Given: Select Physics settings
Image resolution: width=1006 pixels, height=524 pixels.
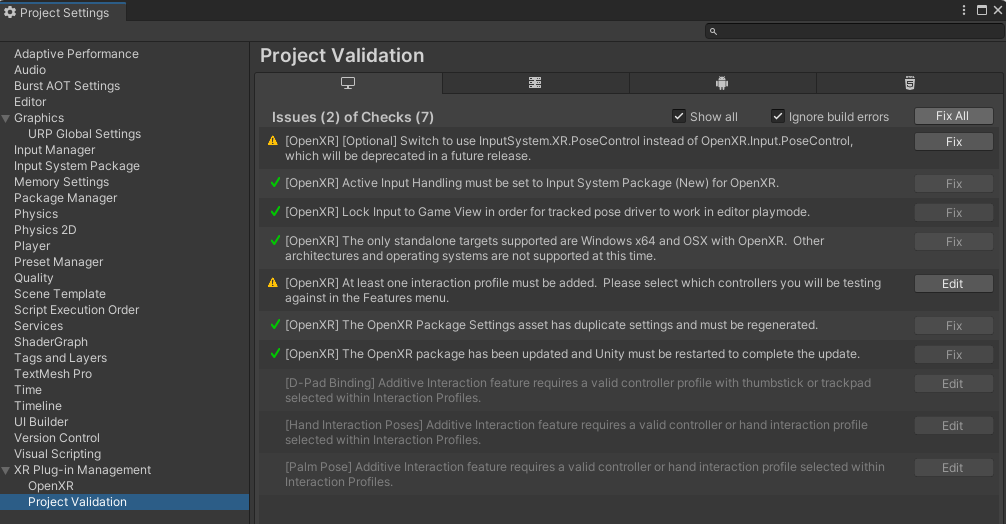Looking at the screenshot, I should tap(36, 214).
